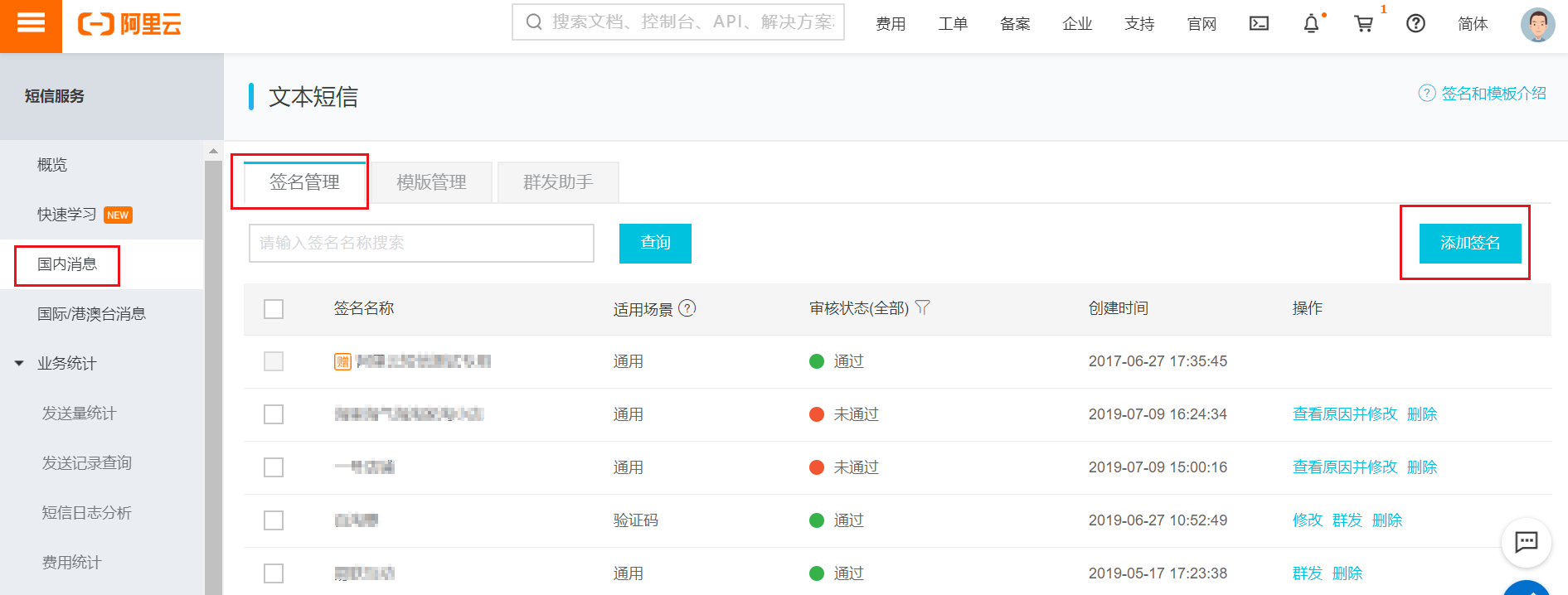Open the 简体 language selector

click(1473, 24)
